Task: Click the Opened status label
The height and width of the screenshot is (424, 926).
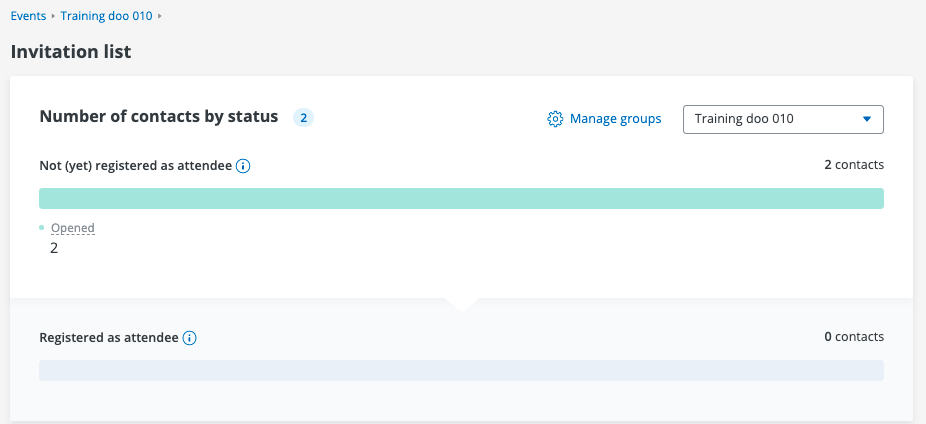Action: click(73, 228)
